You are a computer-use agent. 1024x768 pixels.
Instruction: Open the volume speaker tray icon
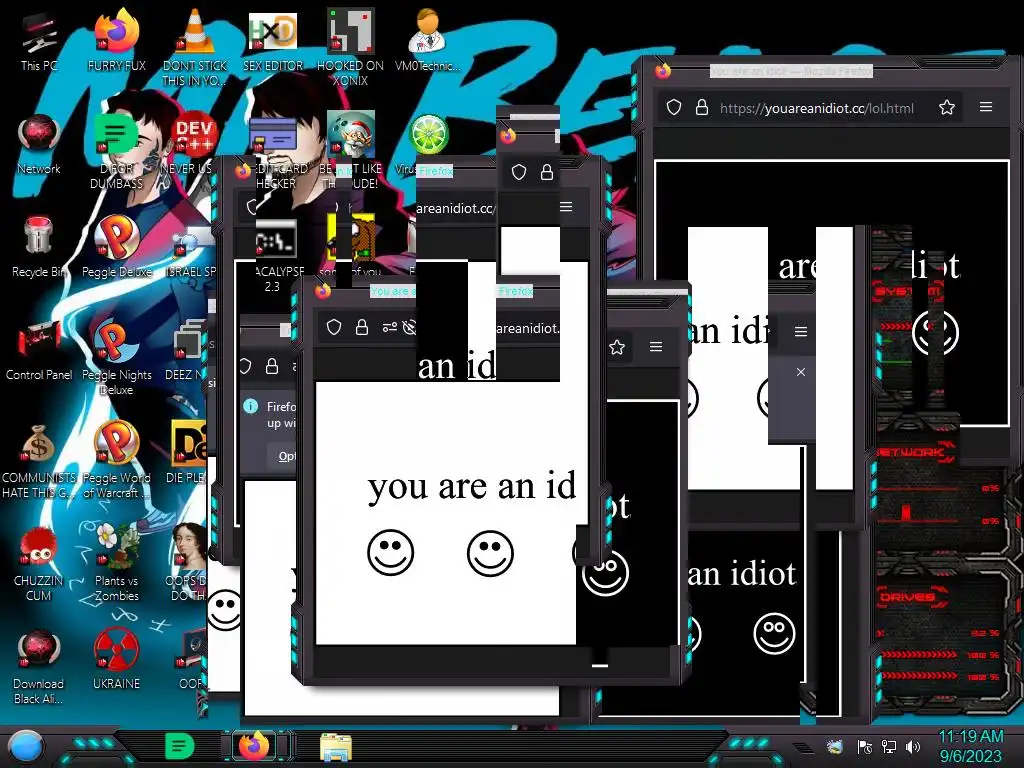point(913,746)
